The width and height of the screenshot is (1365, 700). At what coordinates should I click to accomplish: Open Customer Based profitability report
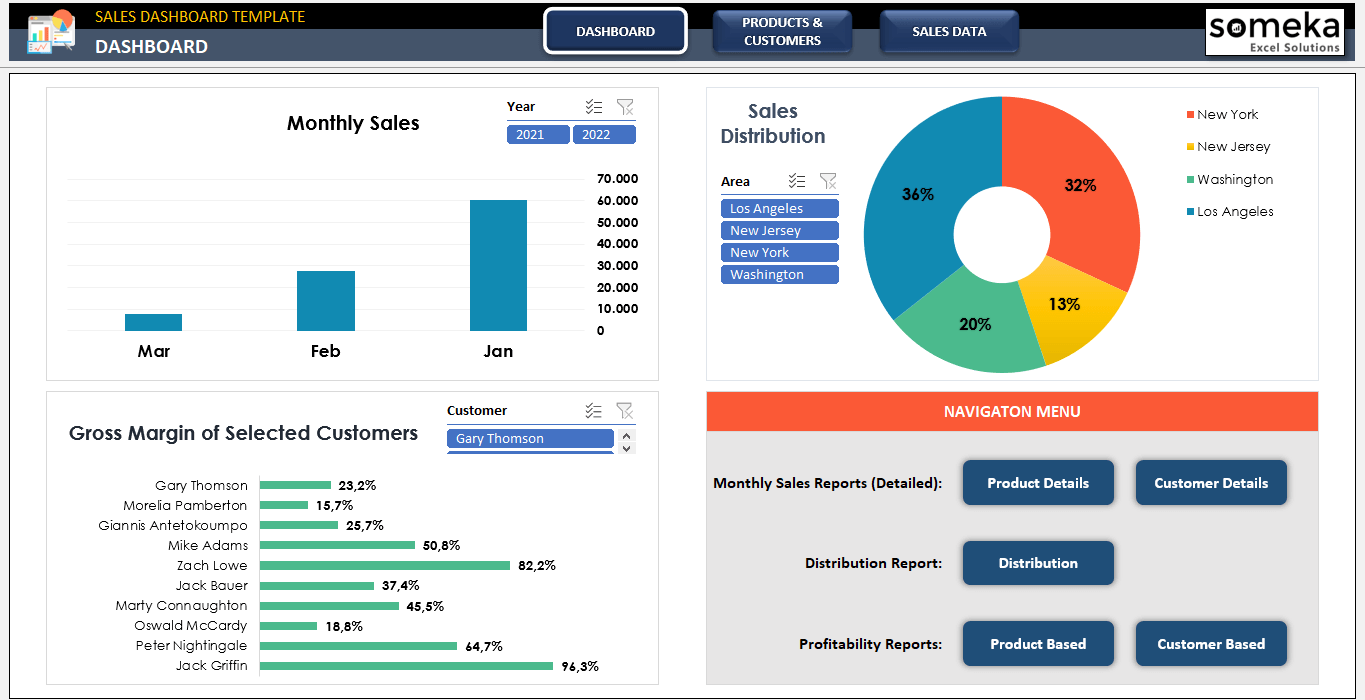pyautogui.click(x=1211, y=644)
